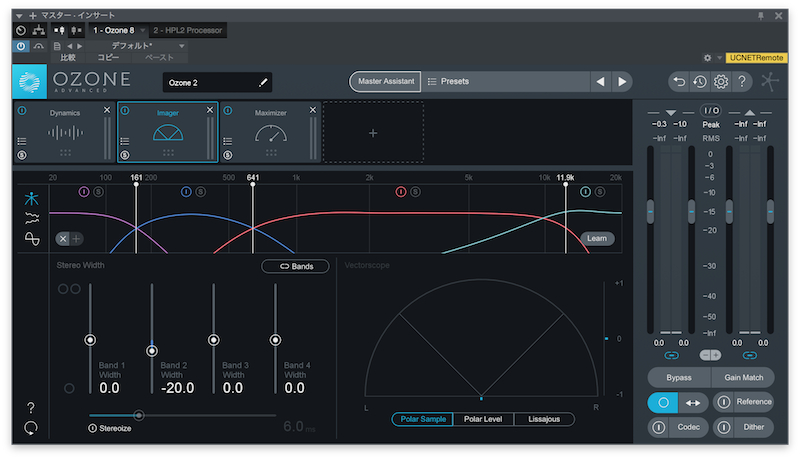Screen dimensions: 800x459
Task: Solo the blue band 2
Action: tap(201, 192)
